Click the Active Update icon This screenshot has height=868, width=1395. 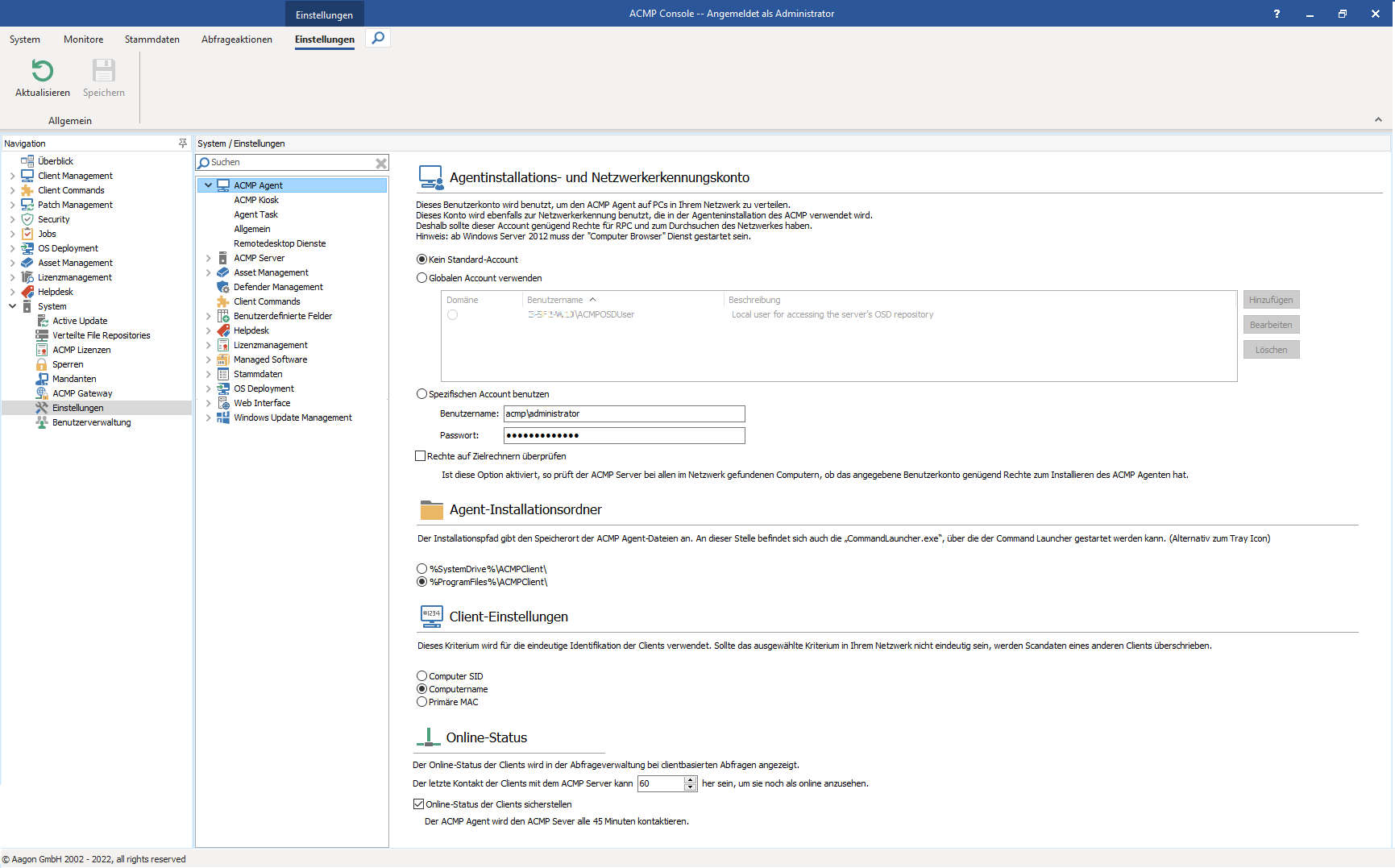(42, 321)
